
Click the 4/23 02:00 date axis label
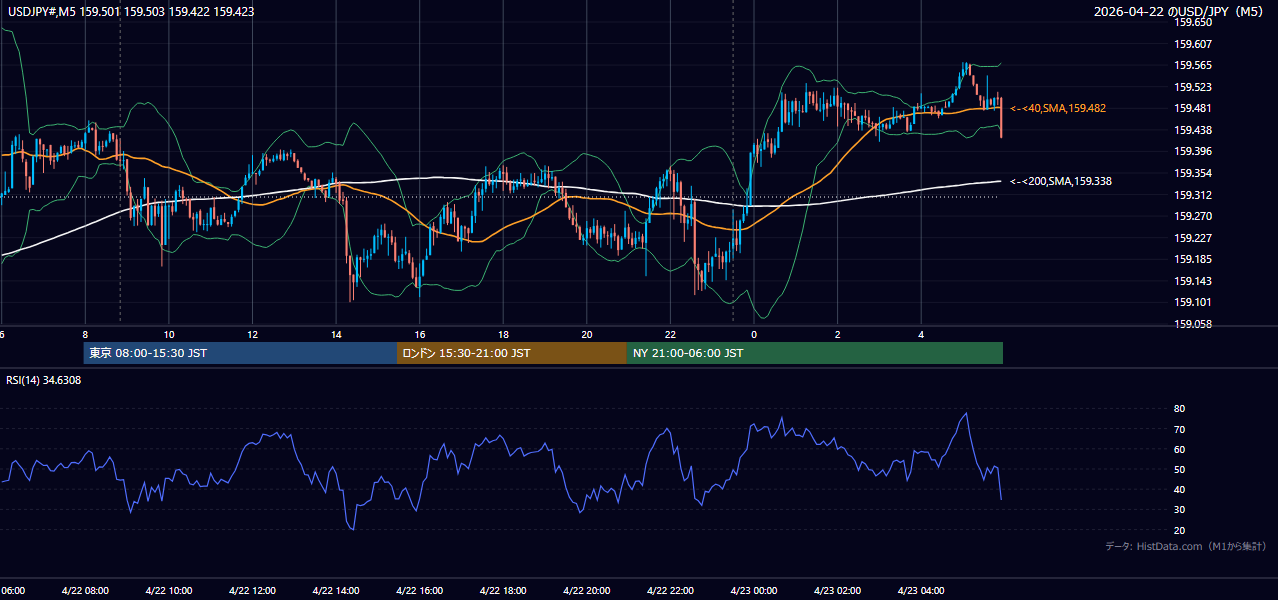tap(838, 591)
